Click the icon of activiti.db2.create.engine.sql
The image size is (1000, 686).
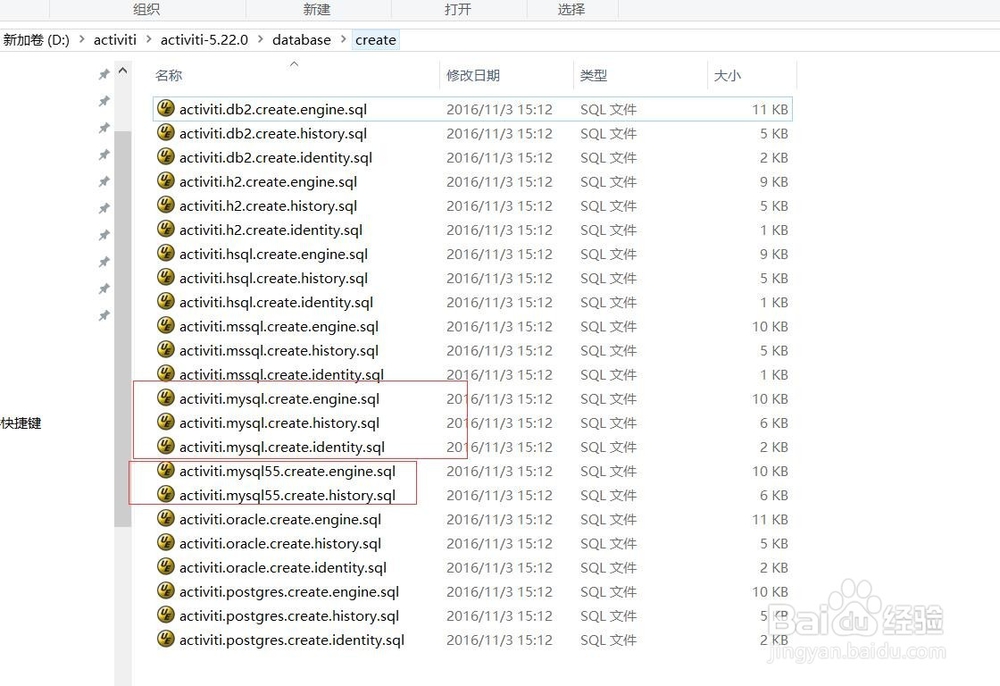166,108
